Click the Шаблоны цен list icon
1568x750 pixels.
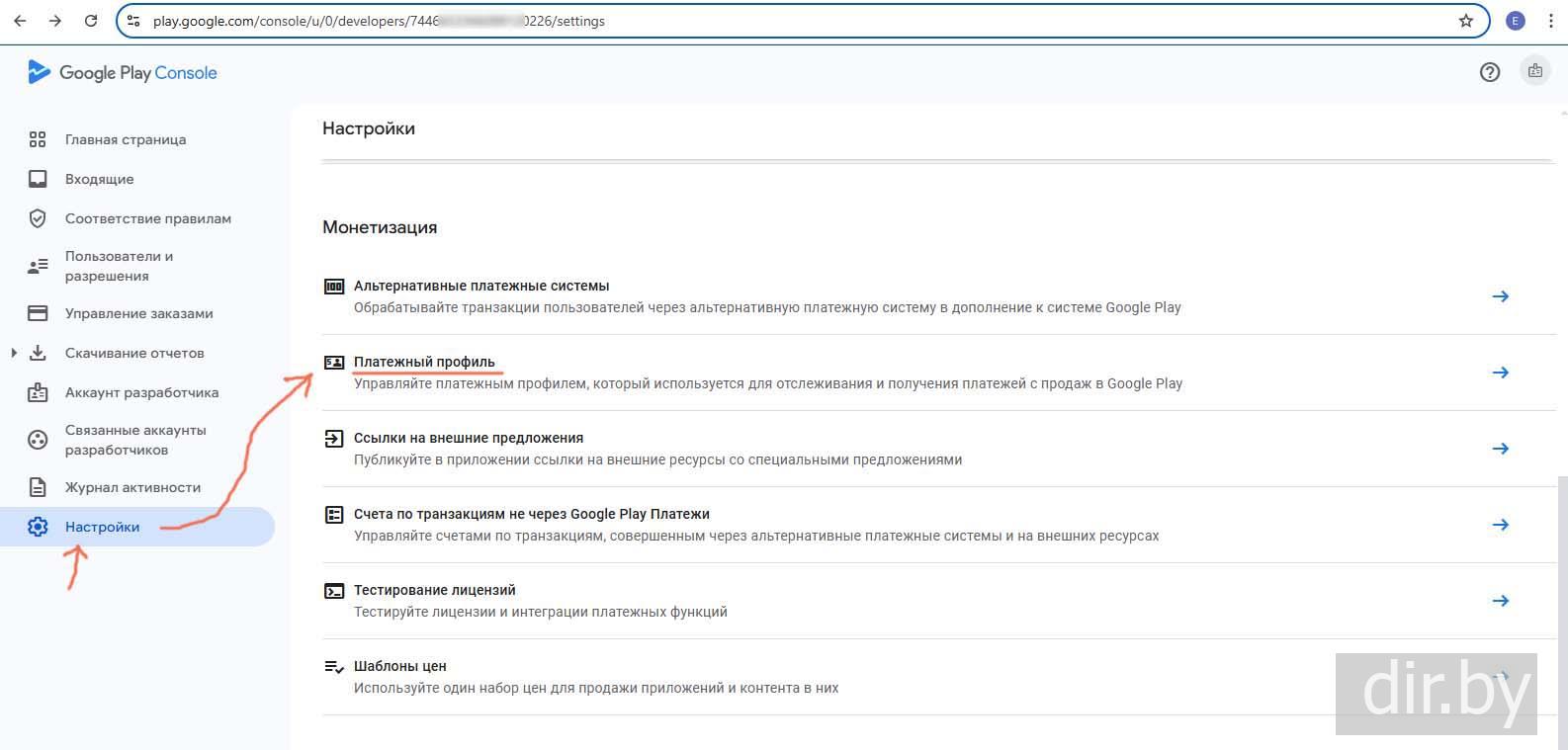pyautogui.click(x=334, y=667)
